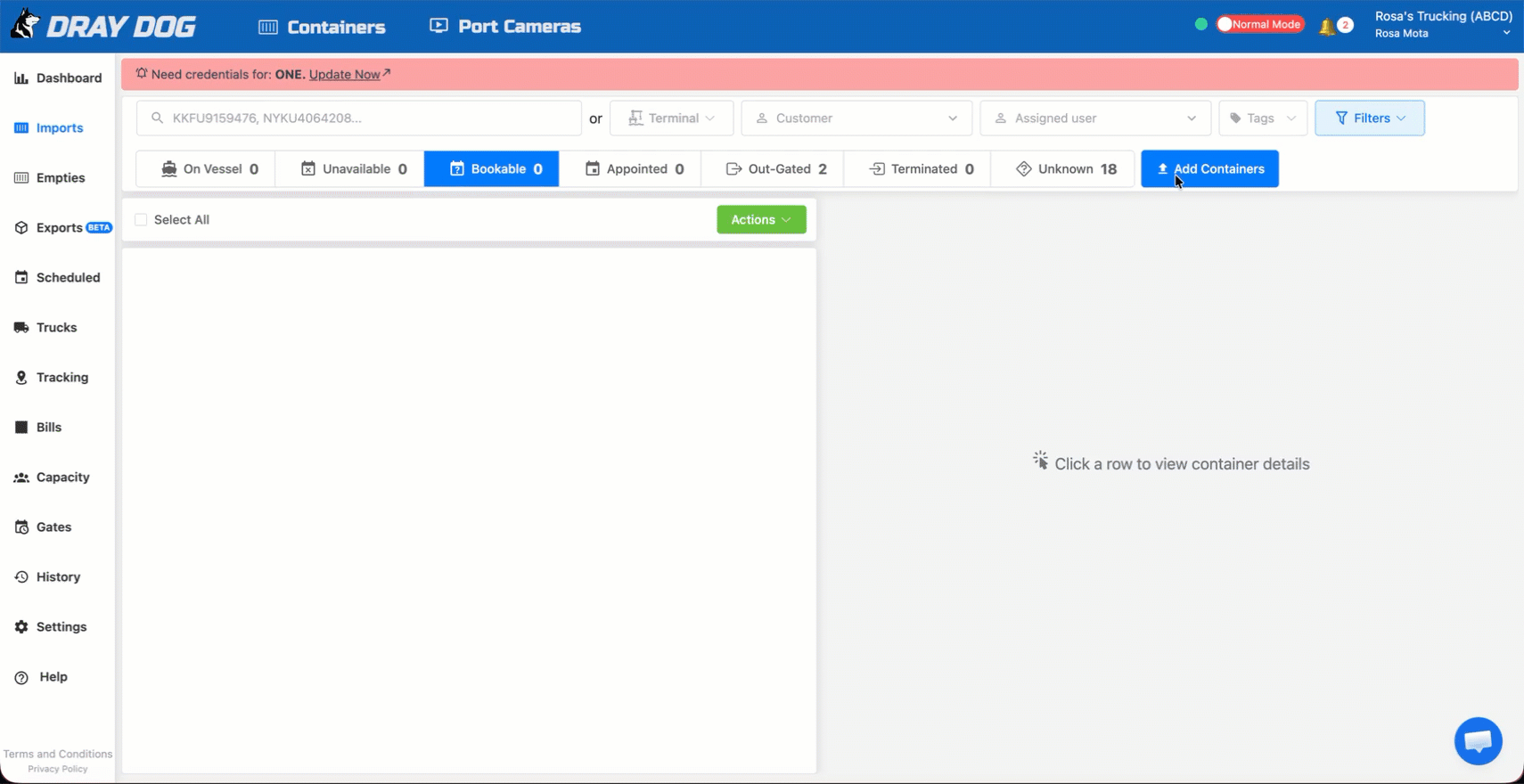Open the Customer dropdown

856,118
